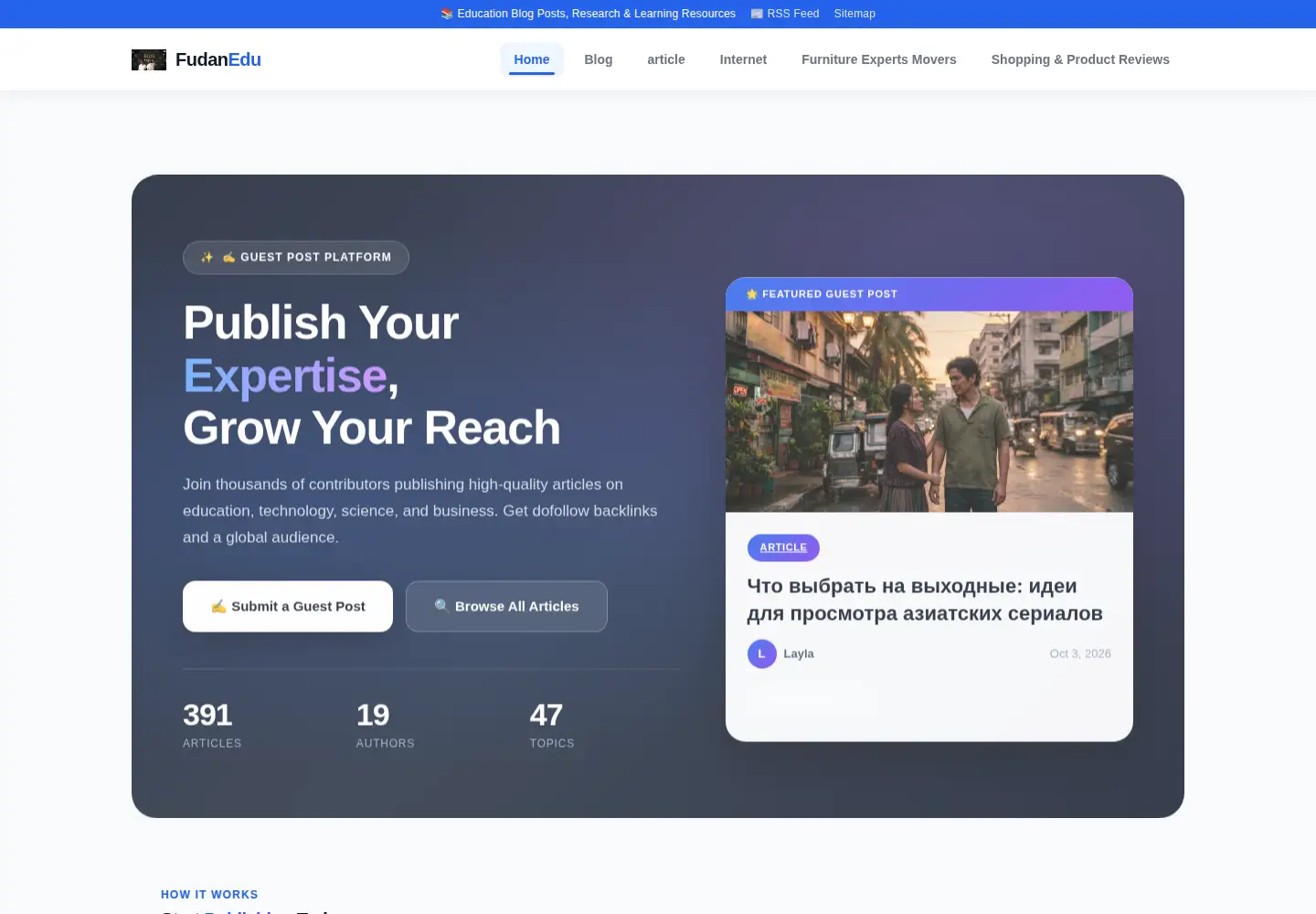Click the RSS Feed newspaper icon
Screen dimensions: 1316x914
(757, 14)
